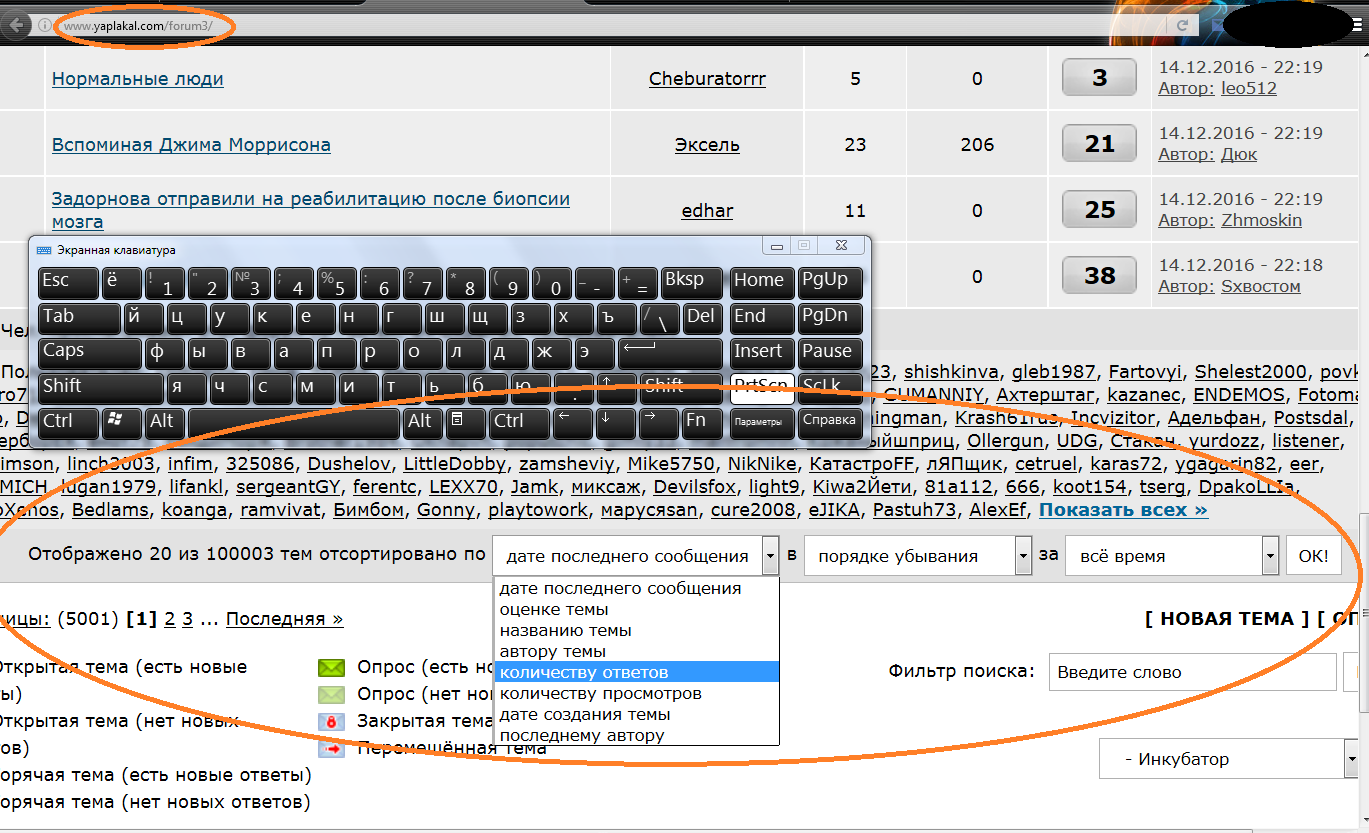Go to 'Последняя »' page link
1369x833 pixels.
[284, 619]
